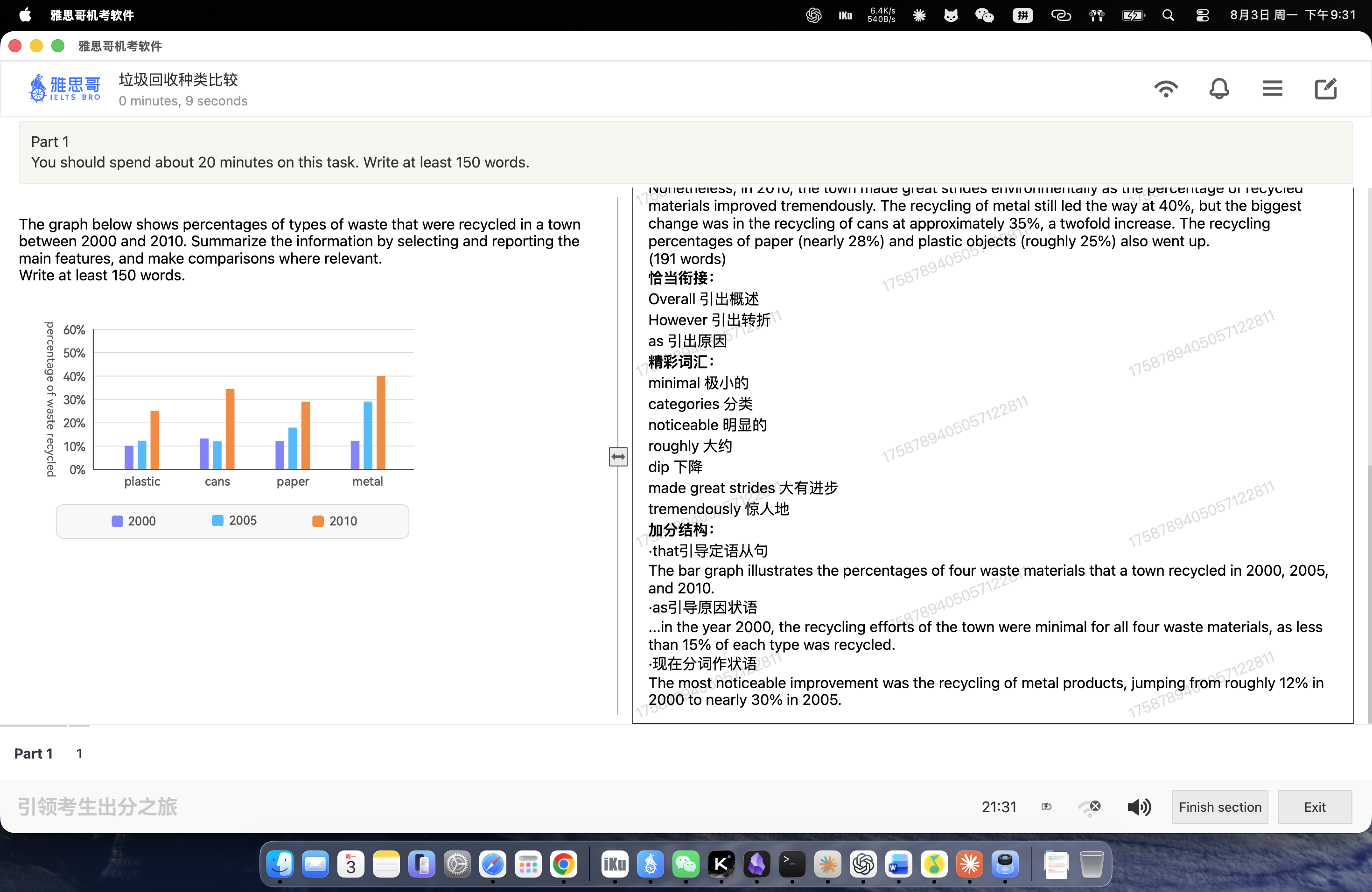Open WeChat in the Dock
This screenshot has height=892, width=1372.
[x=686, y=864]
